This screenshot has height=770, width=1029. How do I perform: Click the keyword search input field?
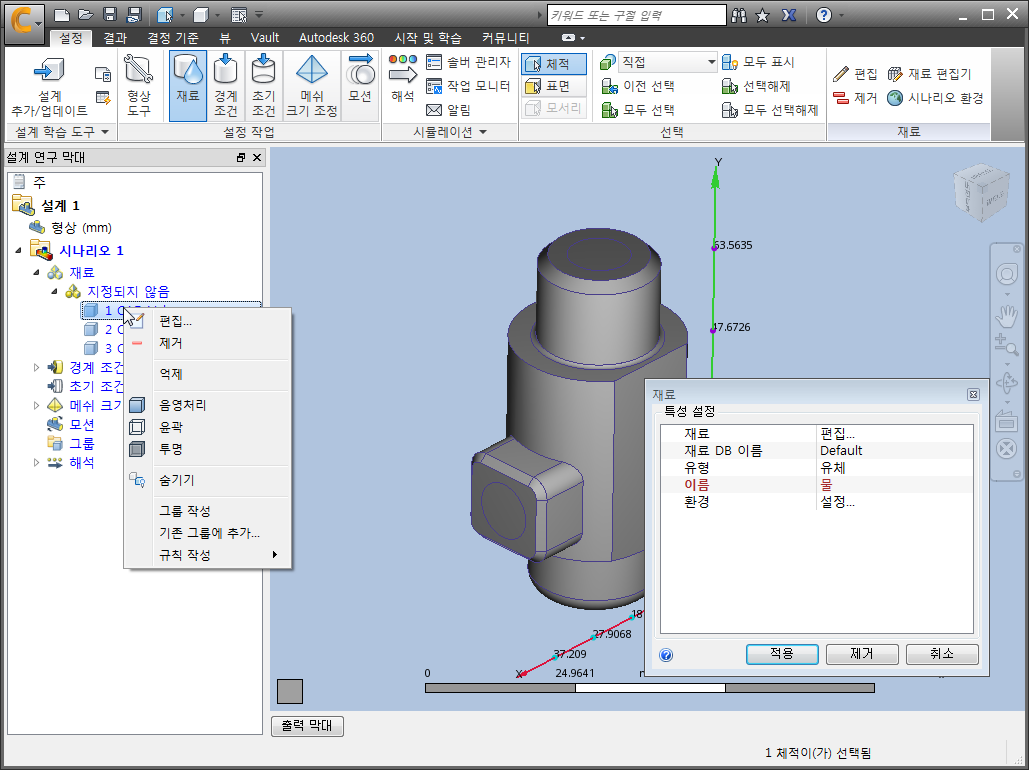click(x=637, y=15)
